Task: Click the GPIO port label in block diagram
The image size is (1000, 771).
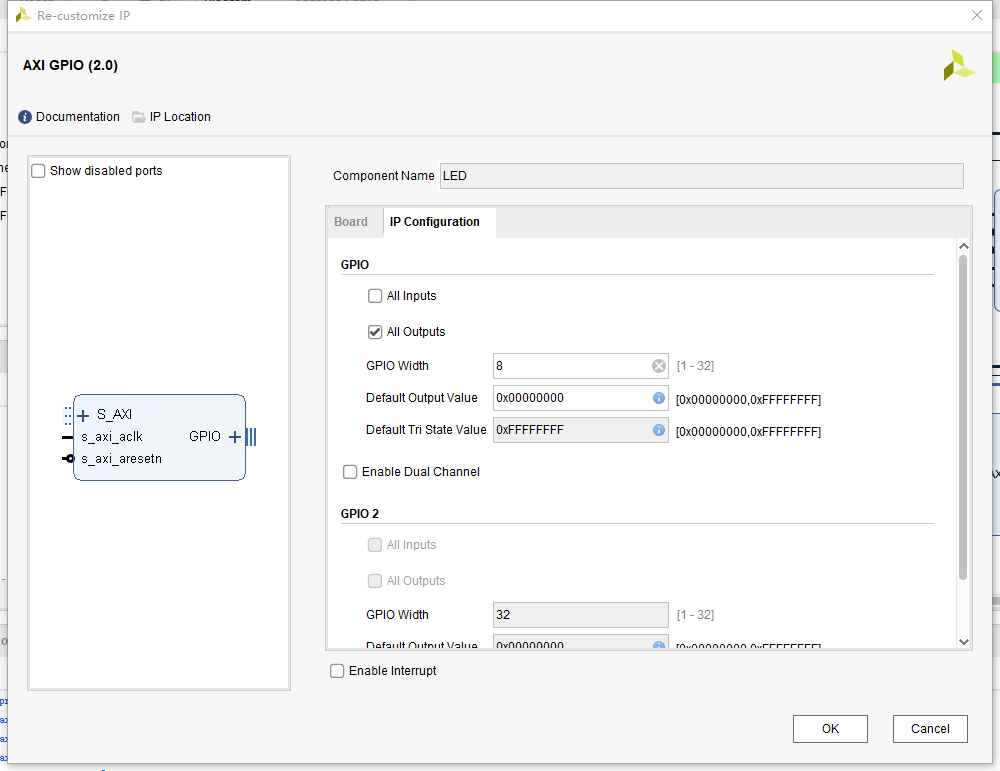Action: tap(205, 436)
